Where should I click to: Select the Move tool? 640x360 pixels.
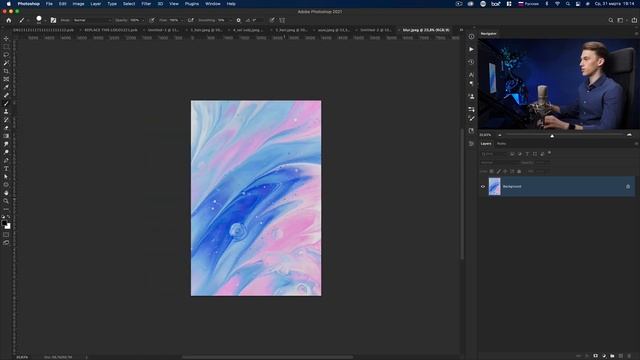(x=6, y=38)
